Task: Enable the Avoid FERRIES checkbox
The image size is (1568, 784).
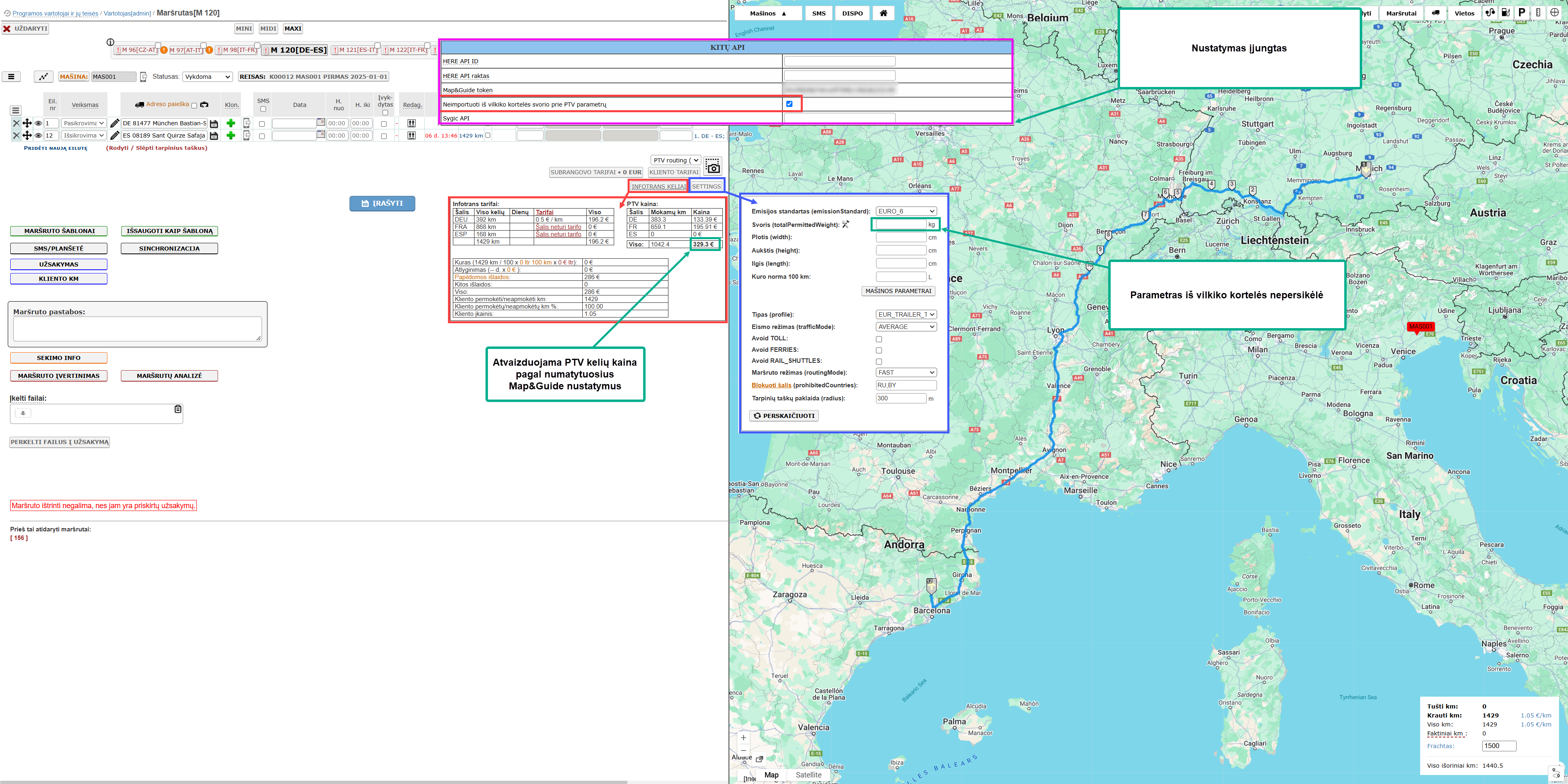Action: [879, 350]
